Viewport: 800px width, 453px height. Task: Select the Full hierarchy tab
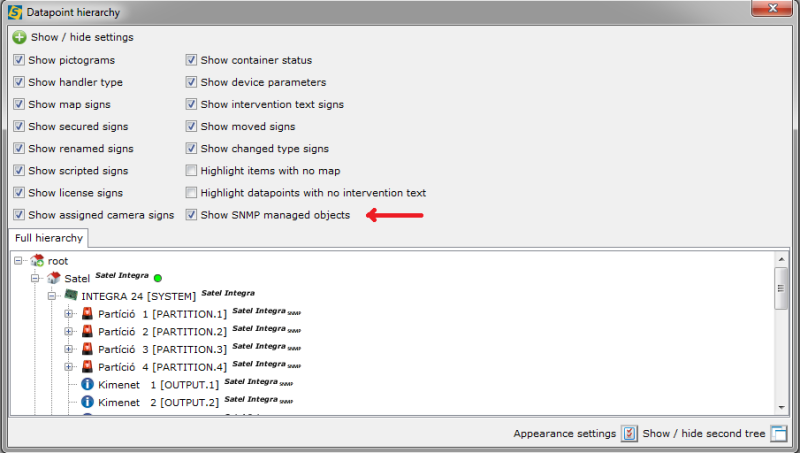[48, 238]
